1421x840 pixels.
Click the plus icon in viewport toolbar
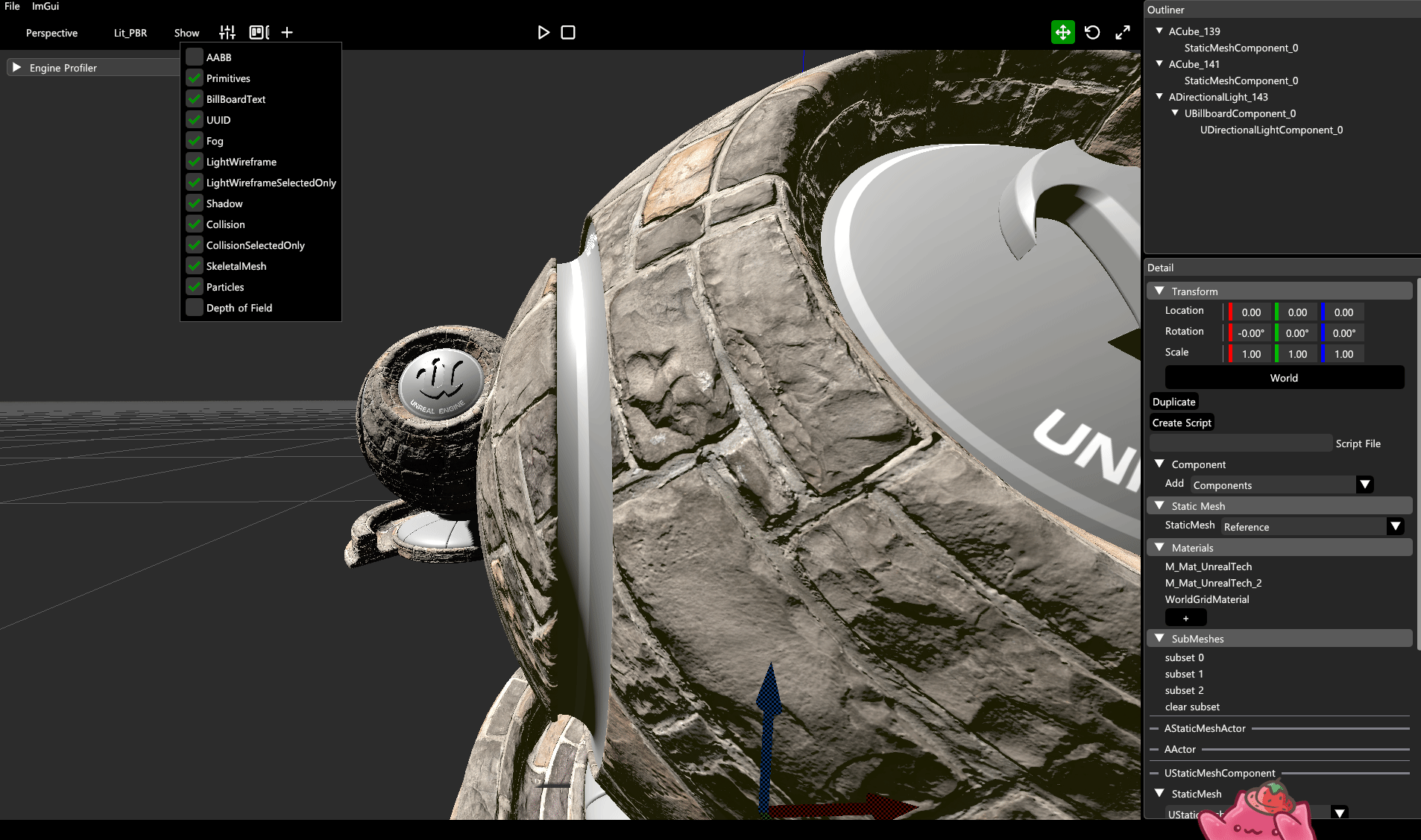[287, 32]
